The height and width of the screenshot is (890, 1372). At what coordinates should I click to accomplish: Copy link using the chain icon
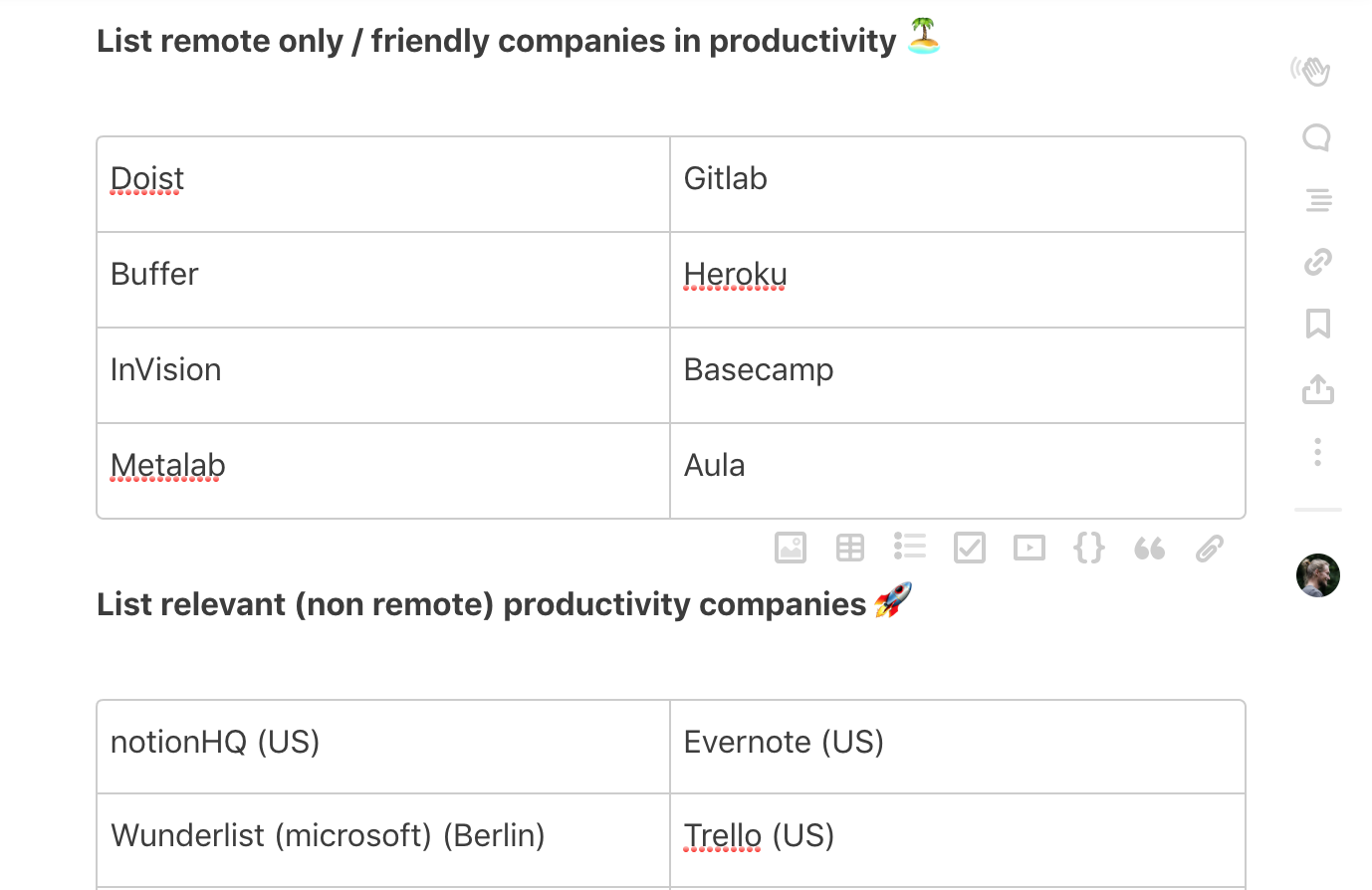pyautogui.click(x=1318, y=262)
